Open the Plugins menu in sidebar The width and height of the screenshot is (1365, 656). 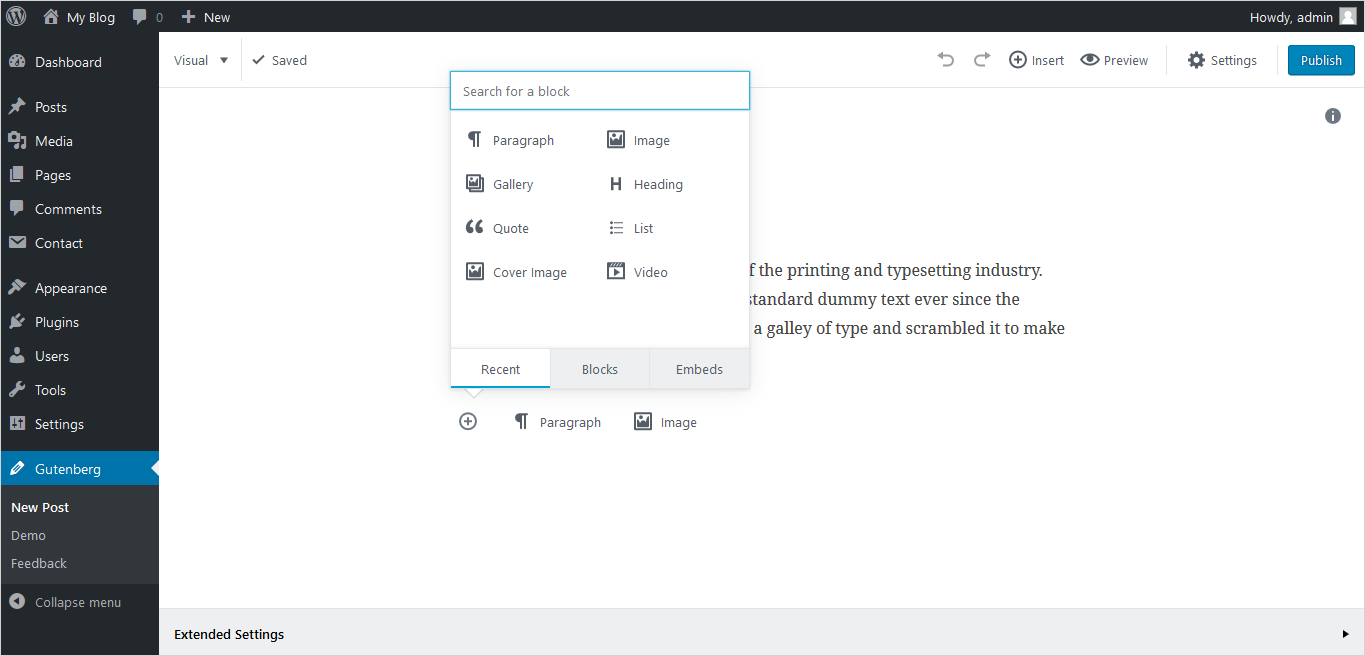[x=57, y=322]
